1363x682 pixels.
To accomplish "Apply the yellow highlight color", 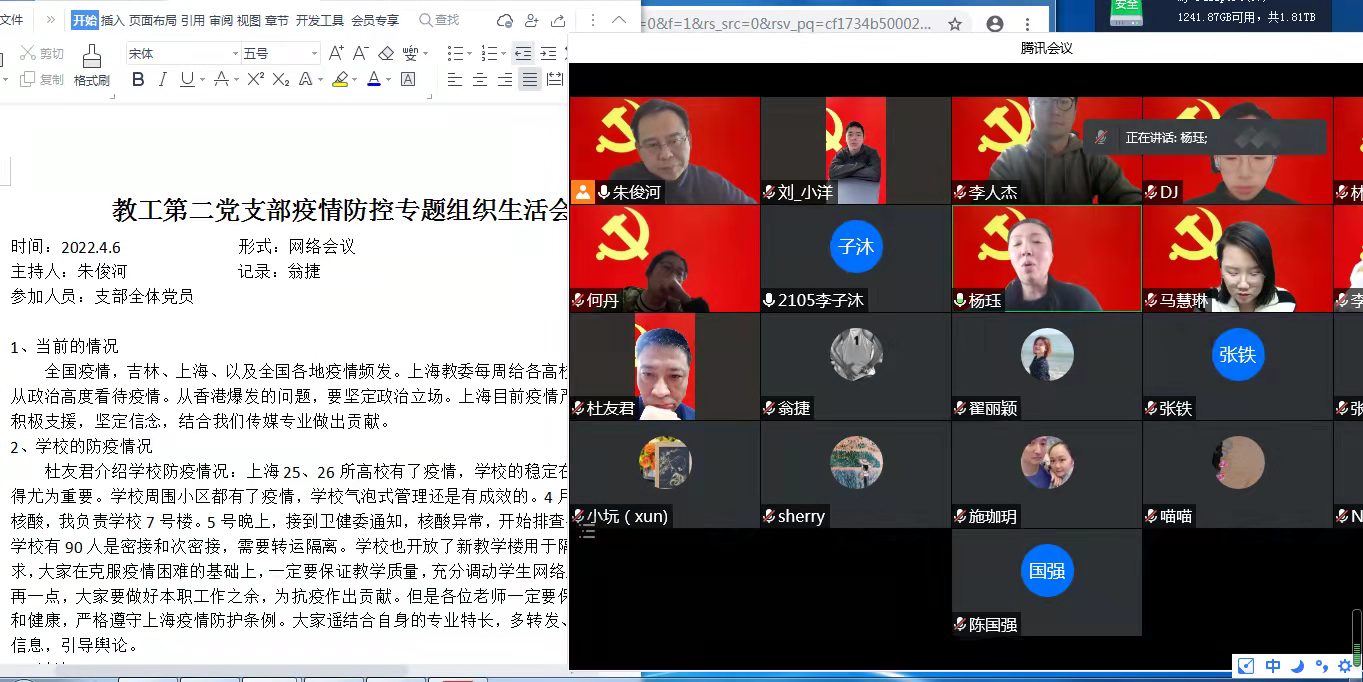I will pos(340,80).
